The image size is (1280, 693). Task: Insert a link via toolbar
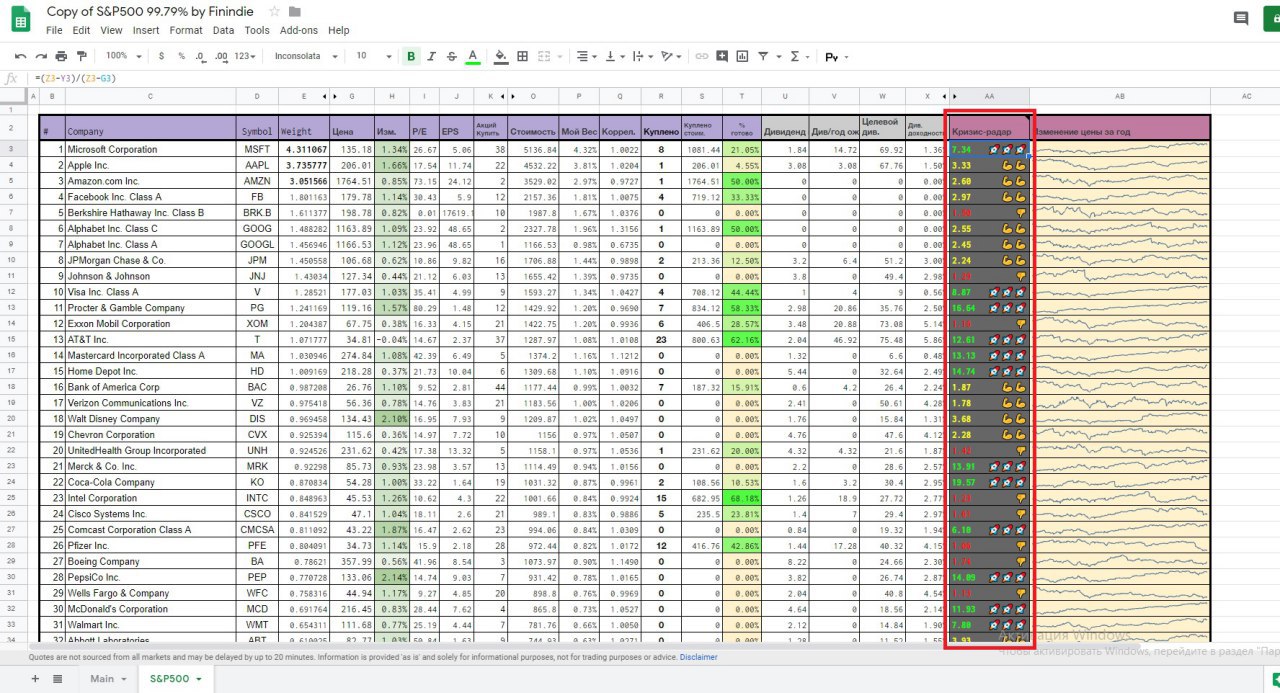tap(701, 56)
